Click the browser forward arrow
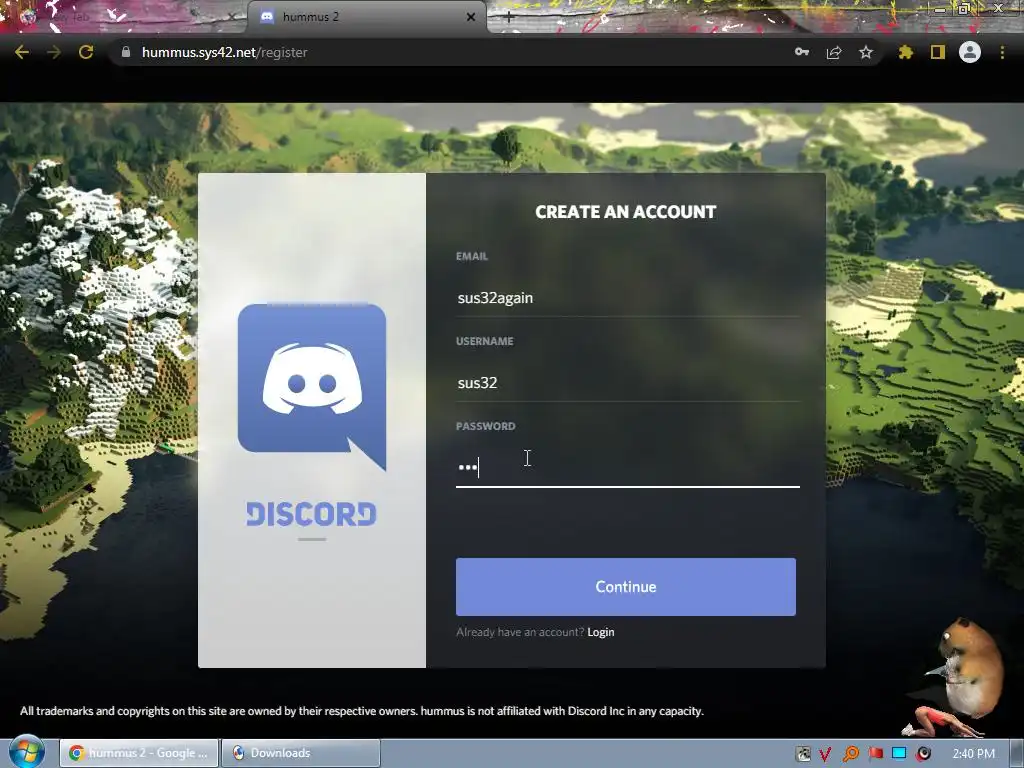 [54, 52]
